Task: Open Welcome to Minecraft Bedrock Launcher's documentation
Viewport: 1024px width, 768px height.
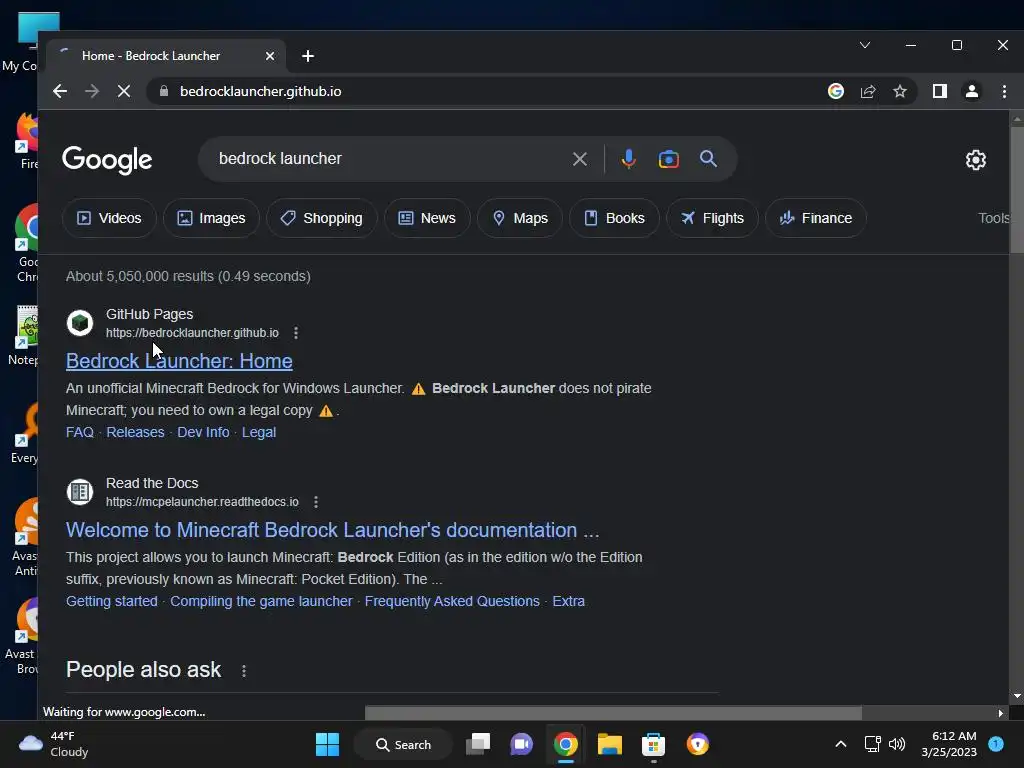Action: pos(332,530)
